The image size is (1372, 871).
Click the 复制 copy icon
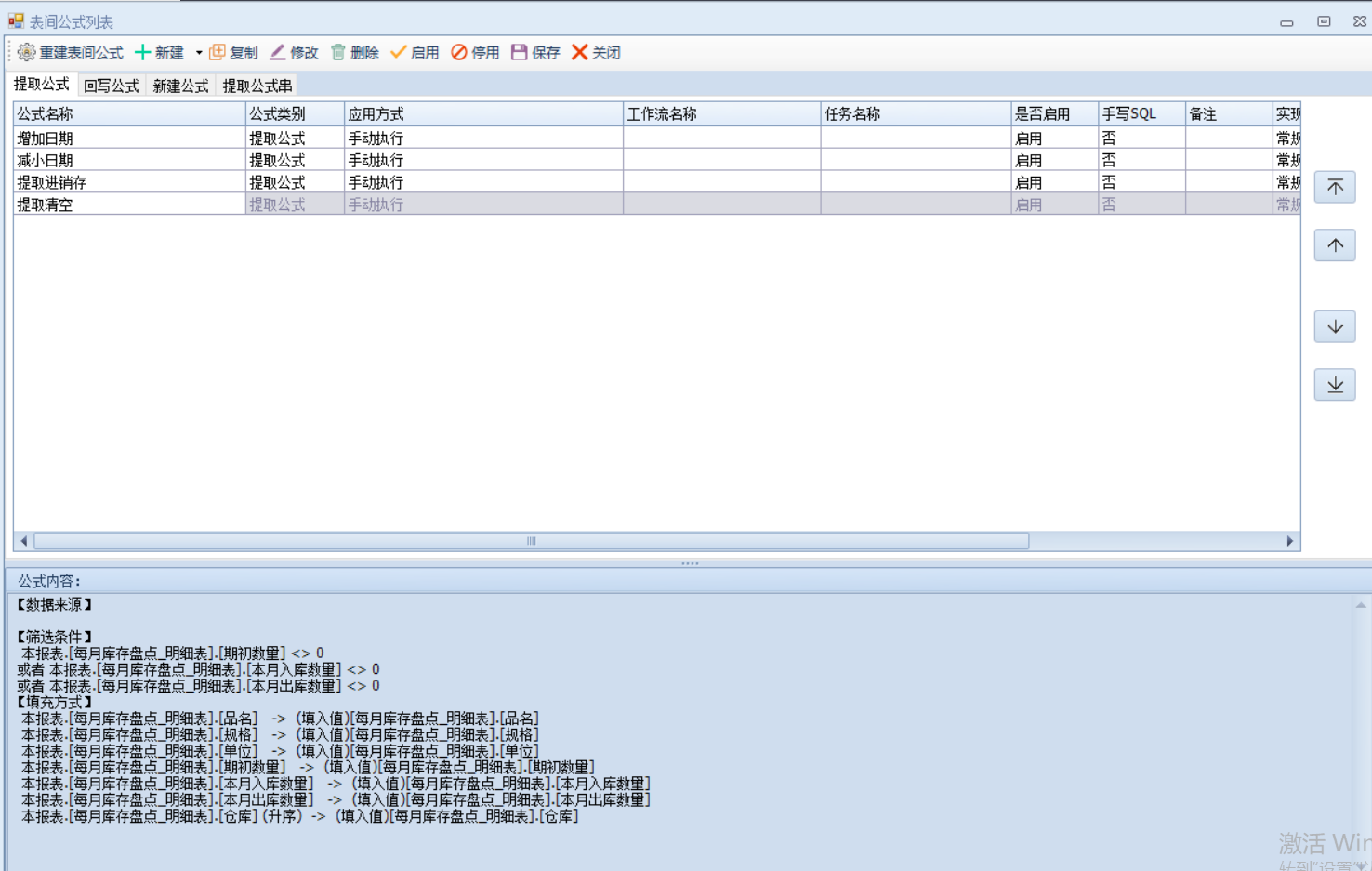tap(218, 53)
